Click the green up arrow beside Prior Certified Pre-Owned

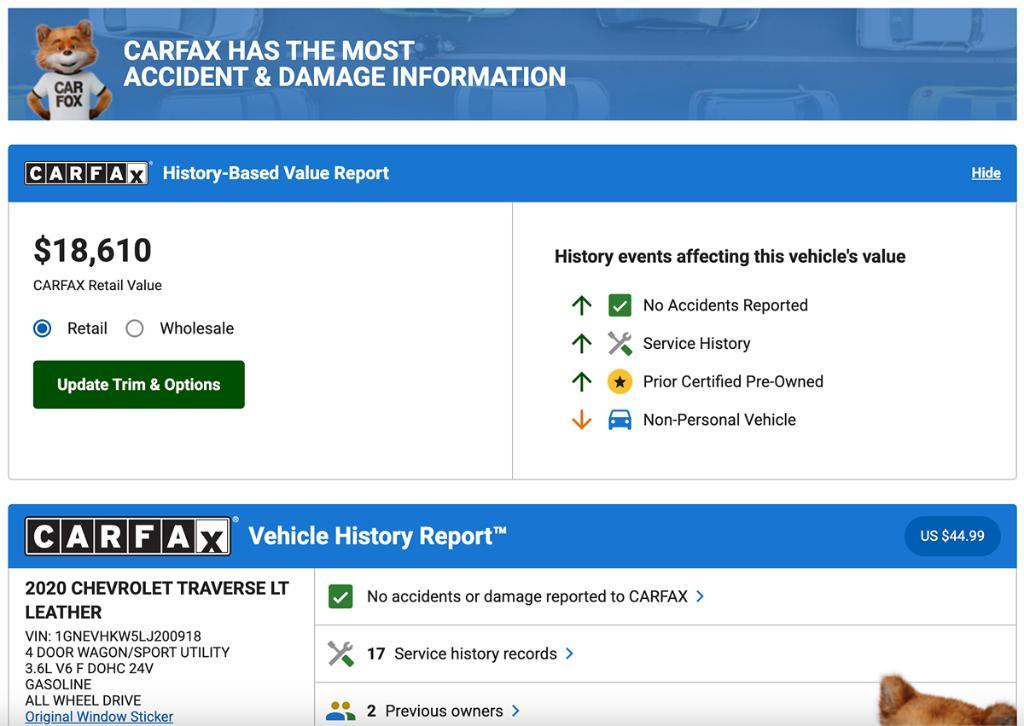pyautogui.click(x=581, y=381)
